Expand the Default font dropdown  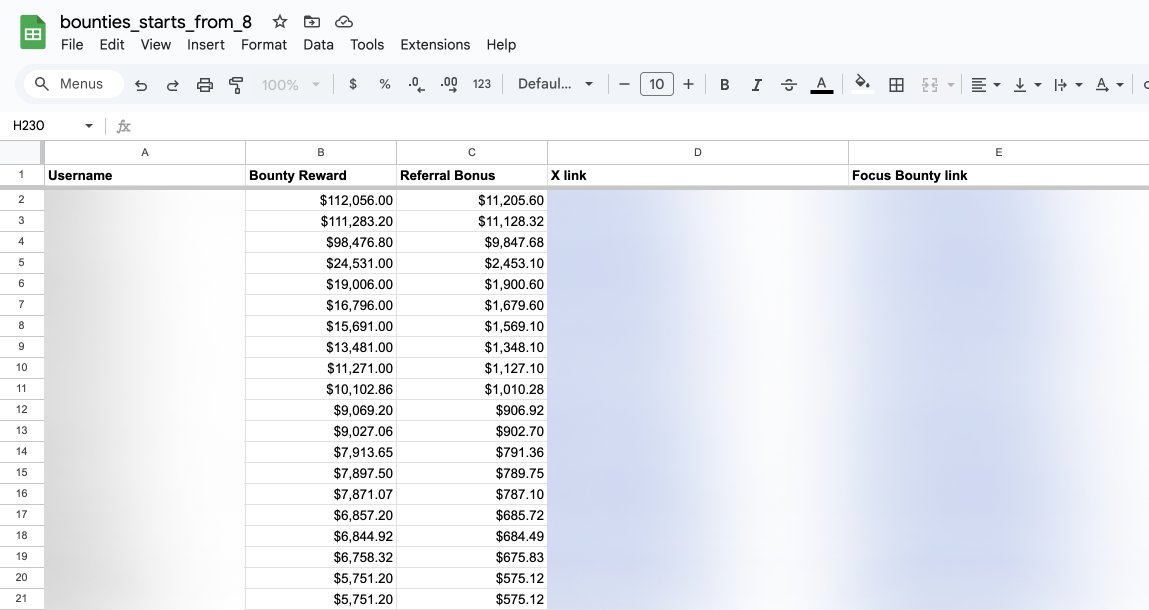[x=555, y=84]
